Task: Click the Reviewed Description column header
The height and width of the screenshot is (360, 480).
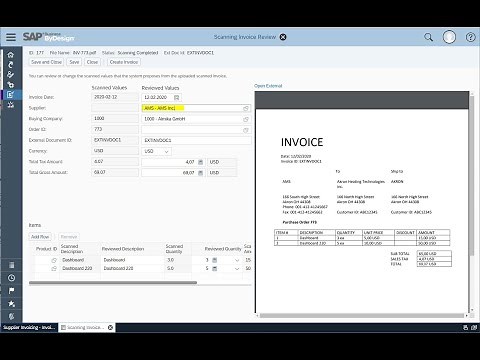Action: coord(123,249)
